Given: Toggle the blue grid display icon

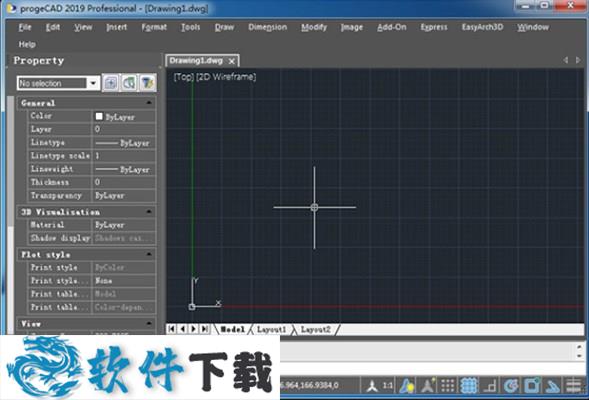Looking at the screenshot, I should point(469,386).
